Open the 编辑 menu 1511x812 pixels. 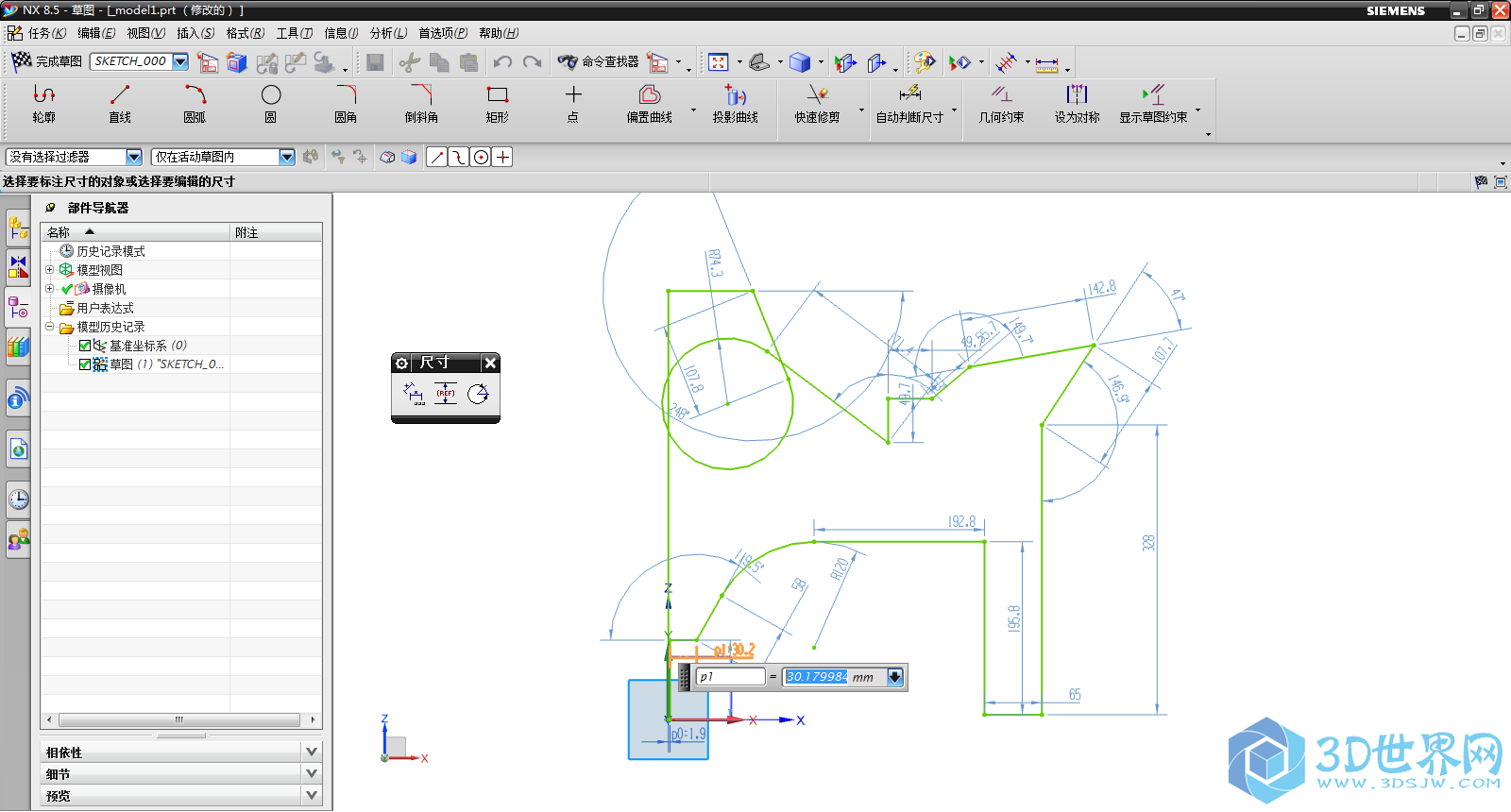tap(96, 33)
